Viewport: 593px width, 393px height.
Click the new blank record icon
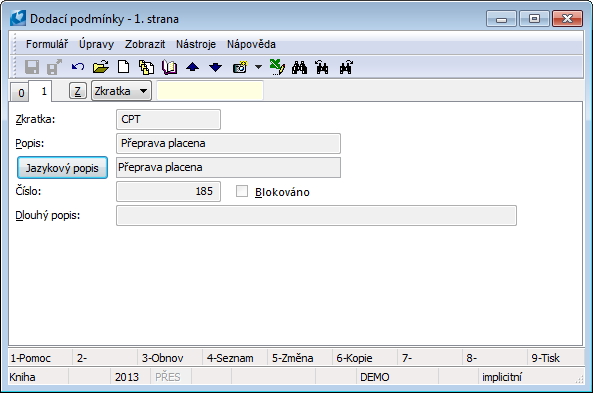coord(123,67)
